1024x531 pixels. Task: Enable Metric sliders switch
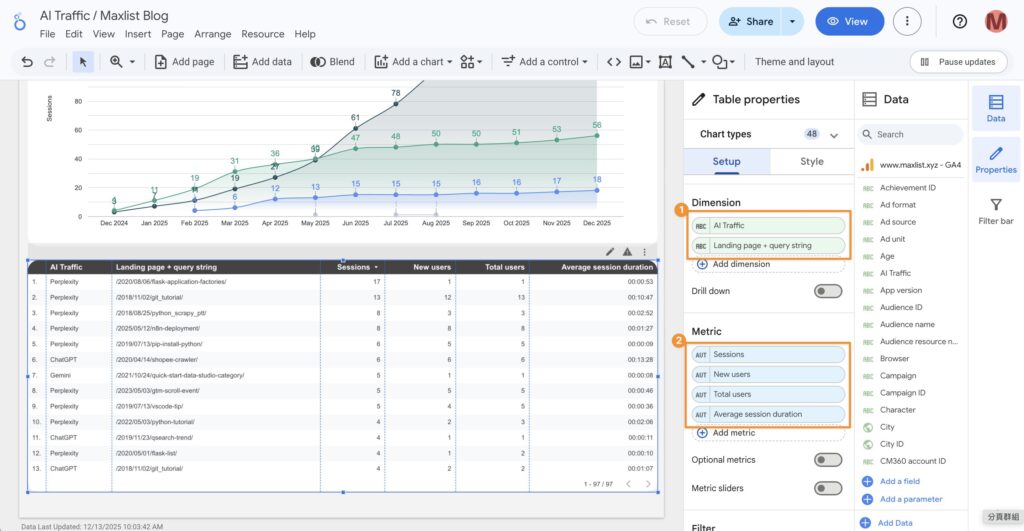[827, 488]
